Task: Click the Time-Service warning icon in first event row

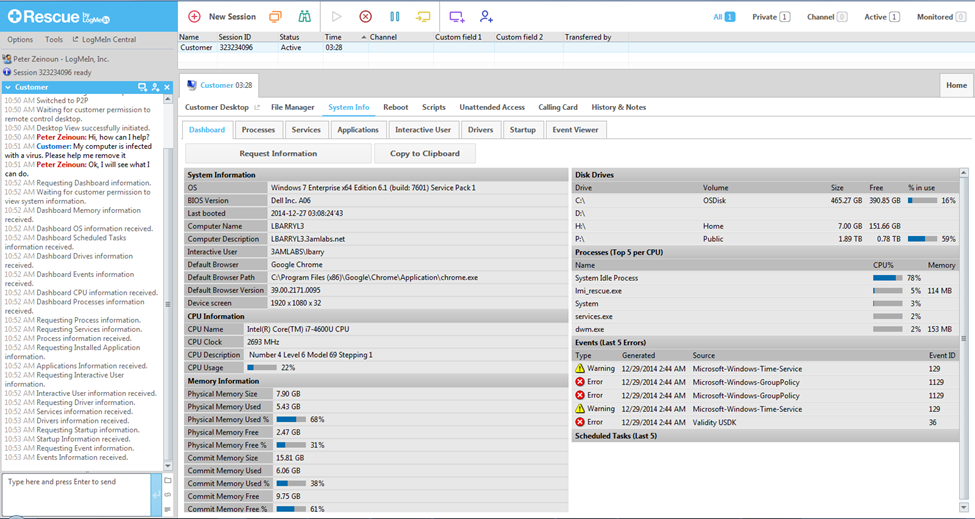Action: (580, 369)
